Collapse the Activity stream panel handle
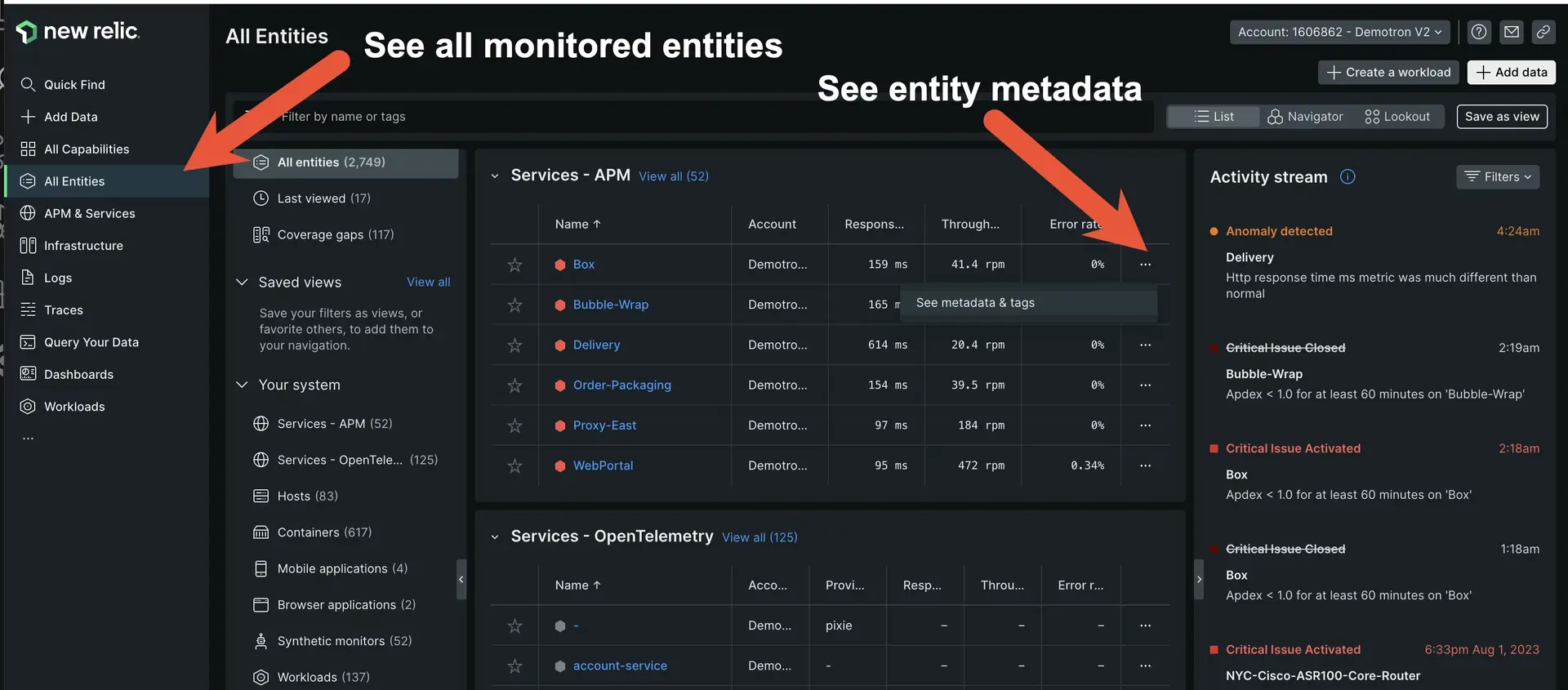 [1199, 579]
